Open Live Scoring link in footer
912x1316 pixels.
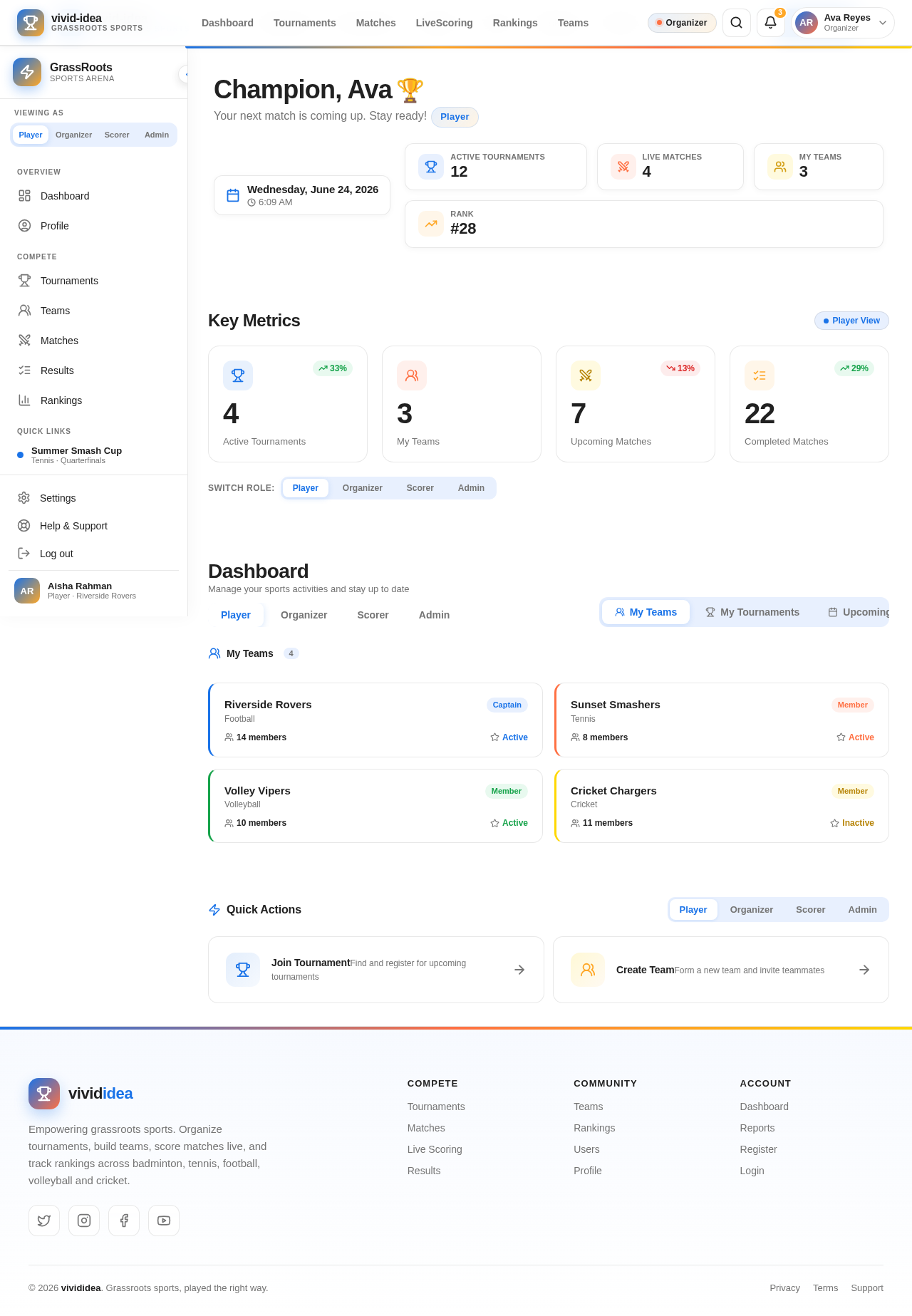pyautogui.click(x=435, y=1149)
